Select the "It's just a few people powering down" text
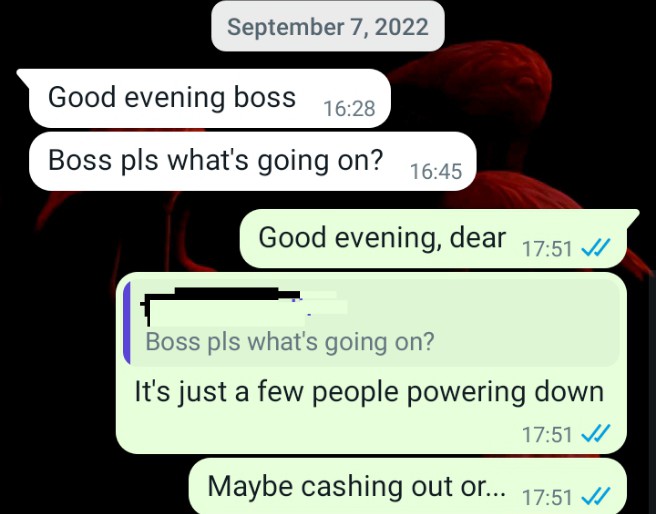Image resolution: width=656 pixels, height=514 pixels. coord(369,392)
